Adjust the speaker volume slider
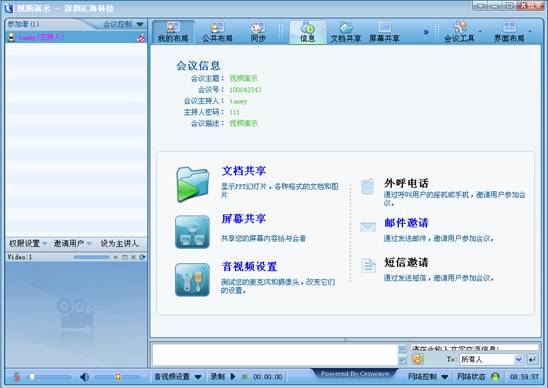Screen dimensions: 548x388 (x=117, y=377)
